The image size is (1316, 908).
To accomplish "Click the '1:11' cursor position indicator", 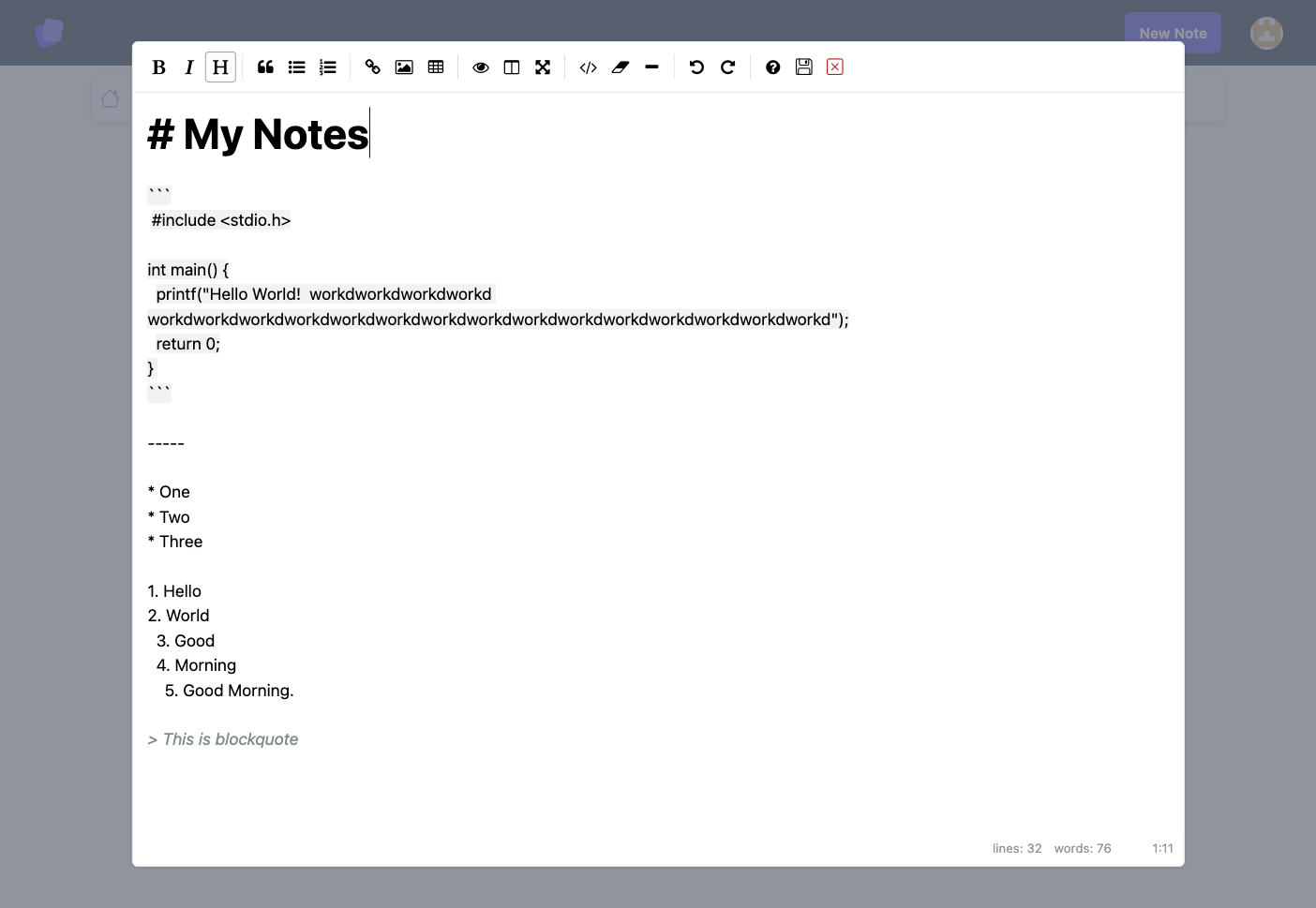I will [1162, 848].
